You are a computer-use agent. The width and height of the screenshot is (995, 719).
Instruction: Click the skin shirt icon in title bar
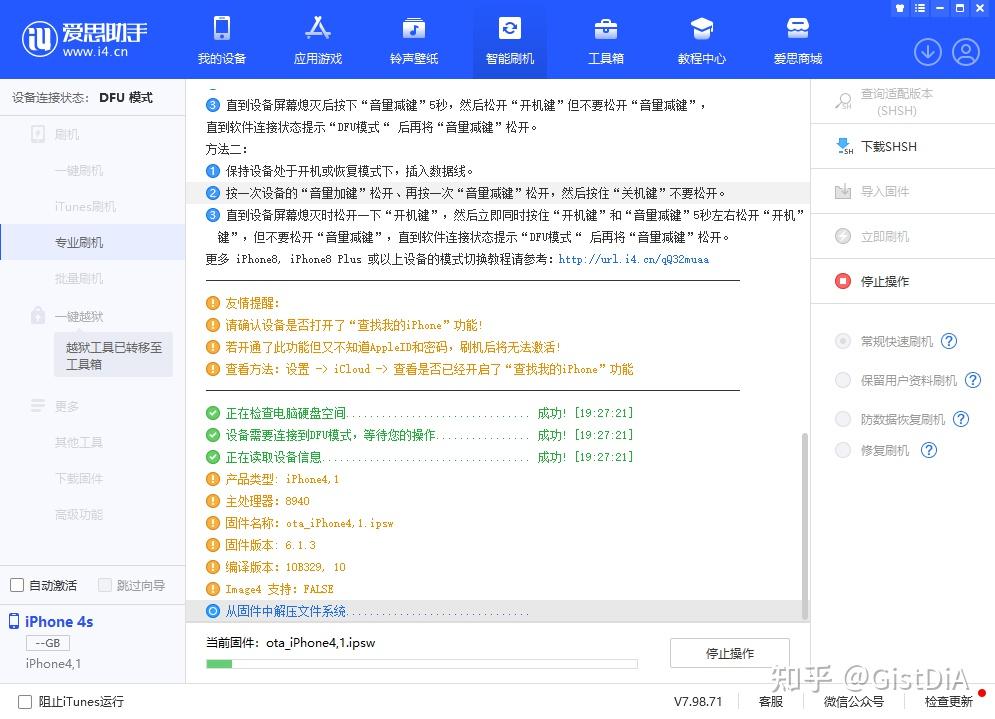900,8
